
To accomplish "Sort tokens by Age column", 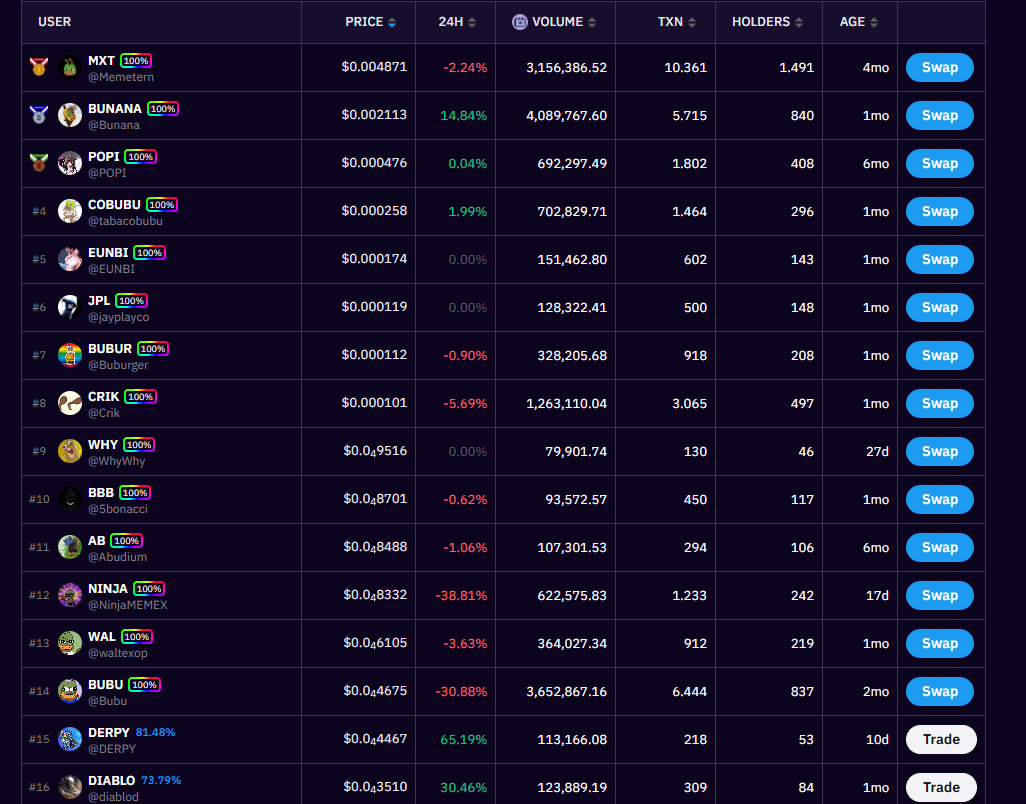I will point(859,22).
